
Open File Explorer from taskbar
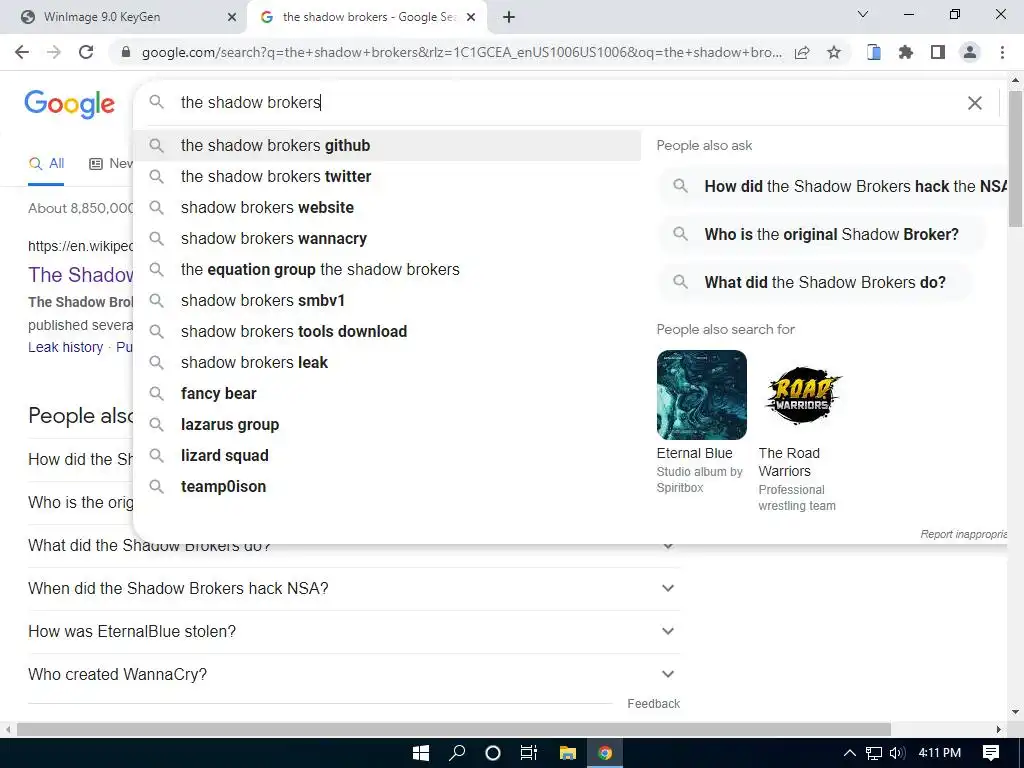pyautogui.click(x=568, y=753)
